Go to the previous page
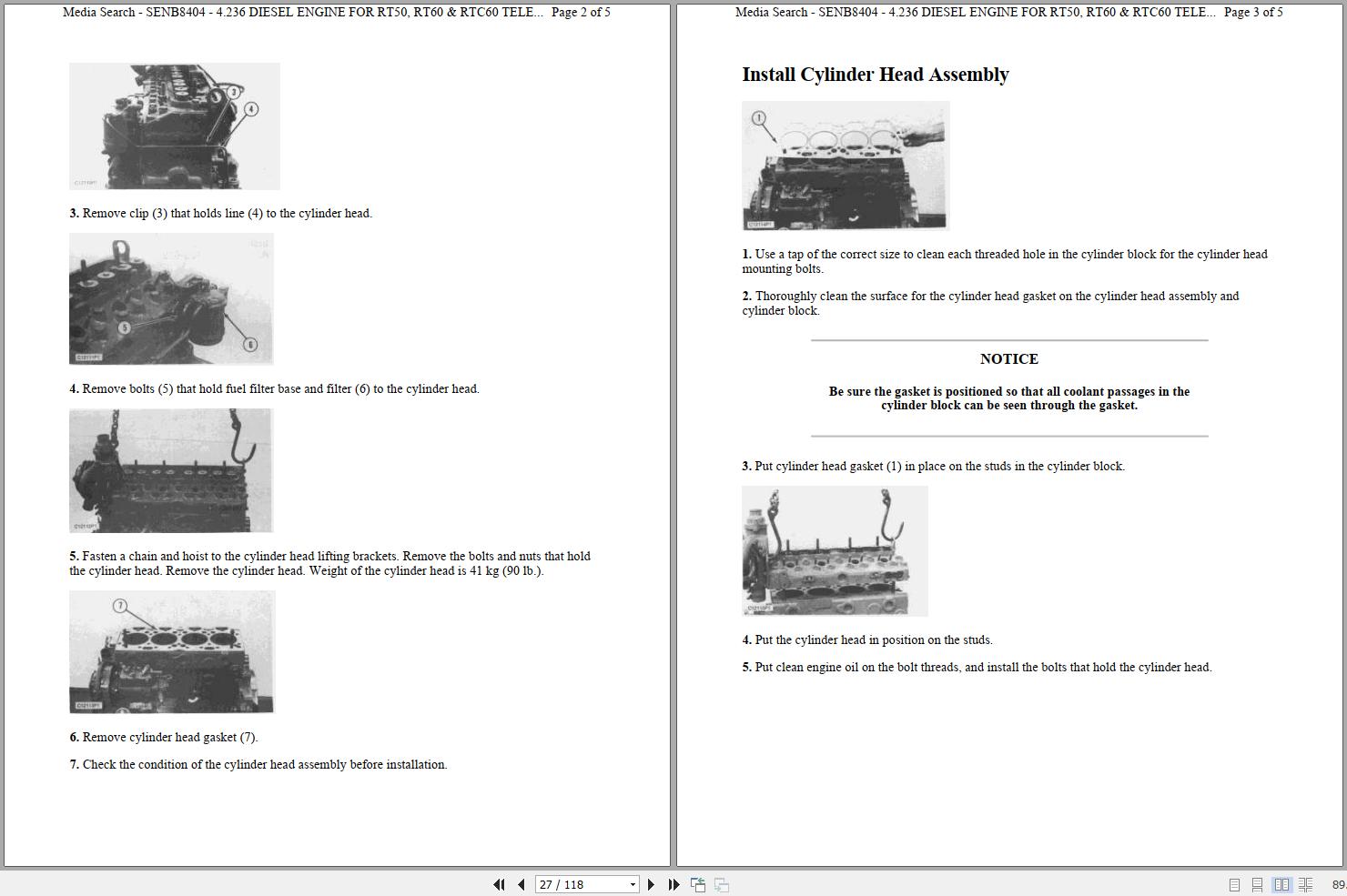The image size is (1347, 896). [x=521, y=884]
